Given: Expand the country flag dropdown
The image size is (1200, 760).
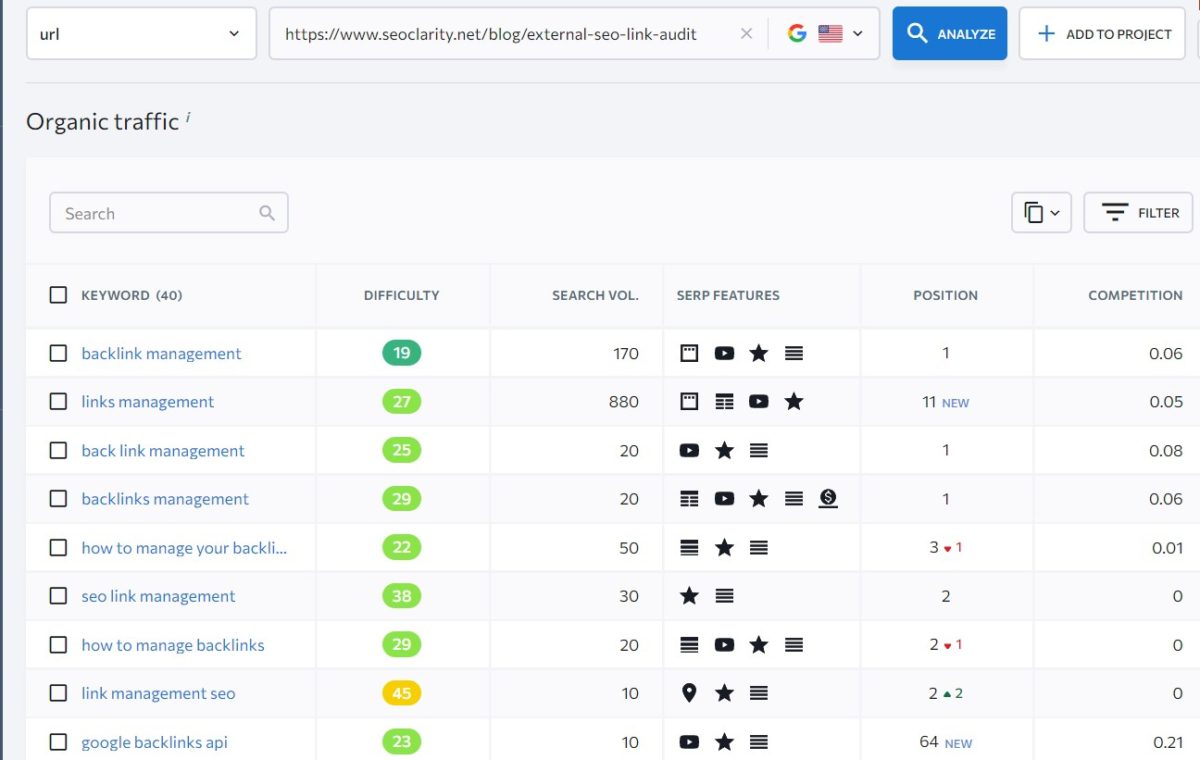Looking at the screenshot, I should [840, 32].
